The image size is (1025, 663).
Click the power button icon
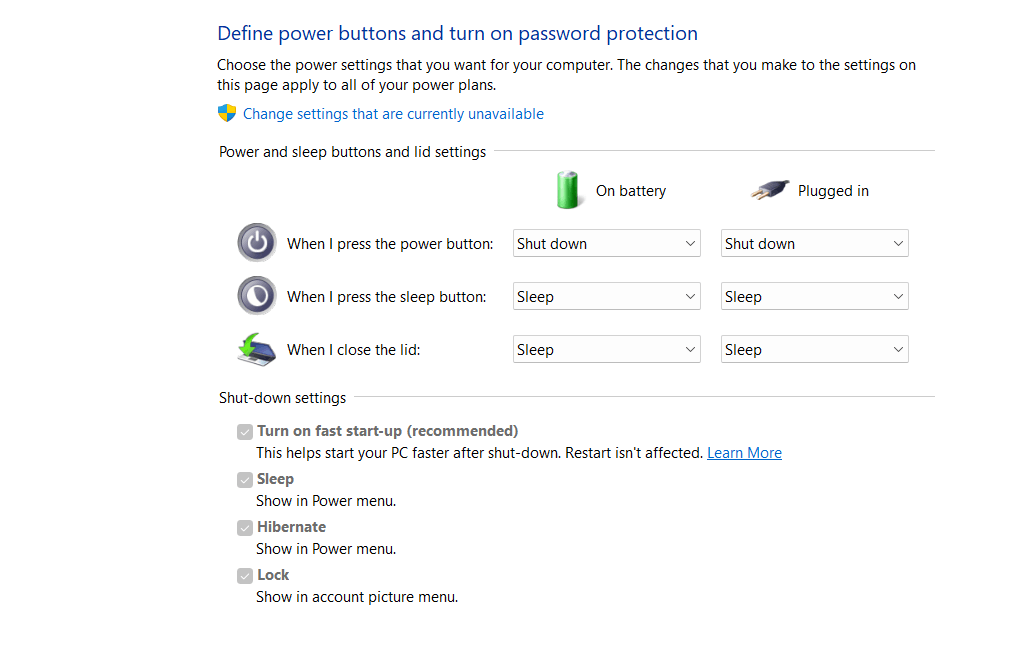[x=256, y=243]
